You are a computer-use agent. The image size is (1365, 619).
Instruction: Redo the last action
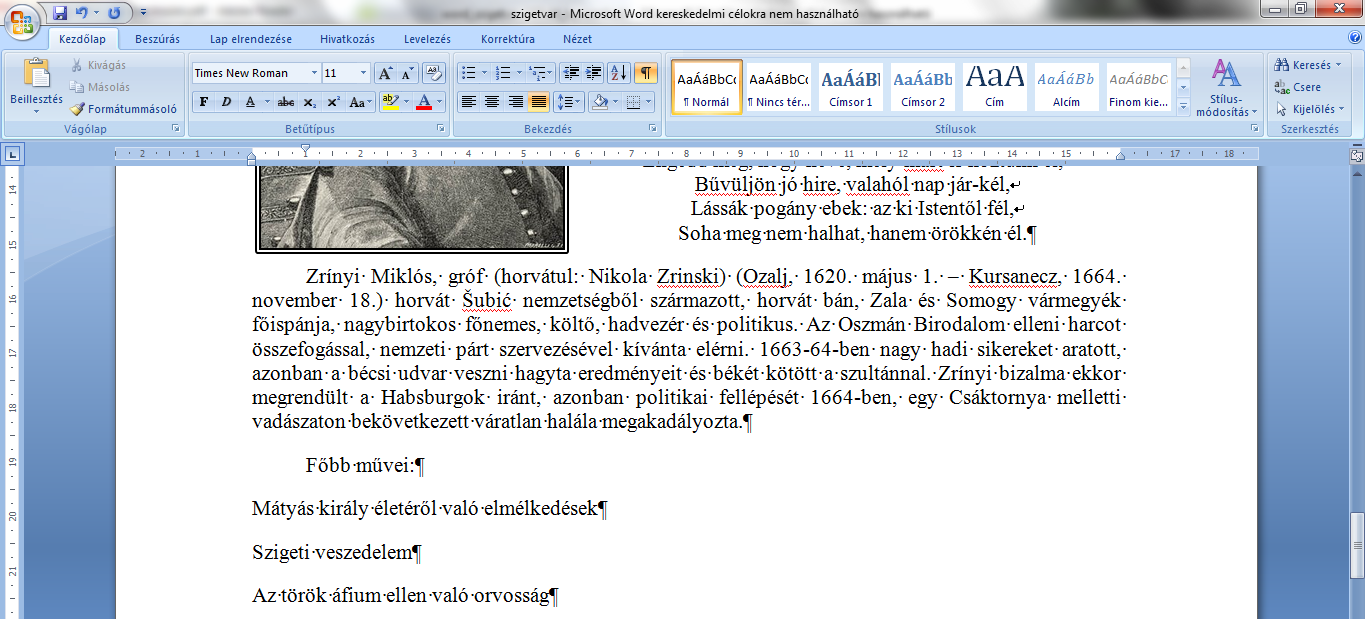pos(114,13)
